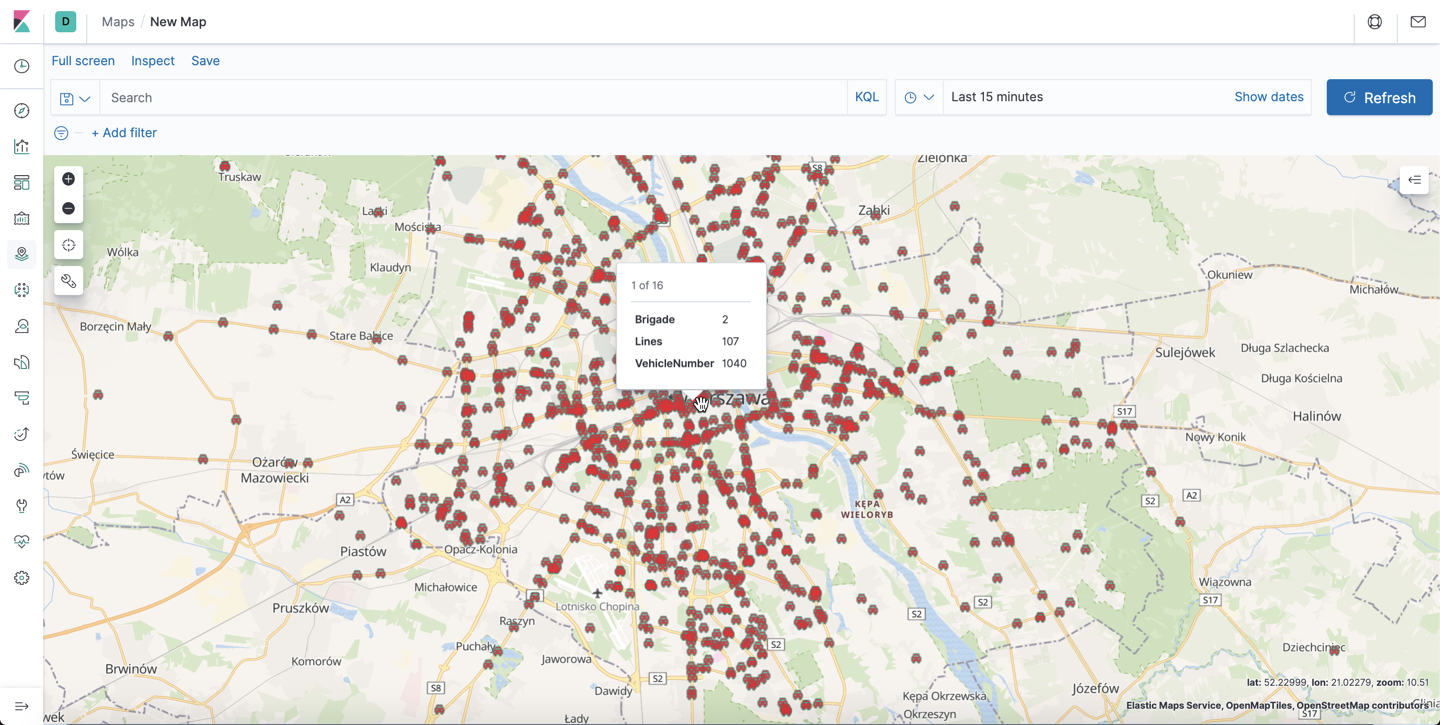Focus the Search query field
The height and width of the screenshot is (725, 1440).
point(473,98)
